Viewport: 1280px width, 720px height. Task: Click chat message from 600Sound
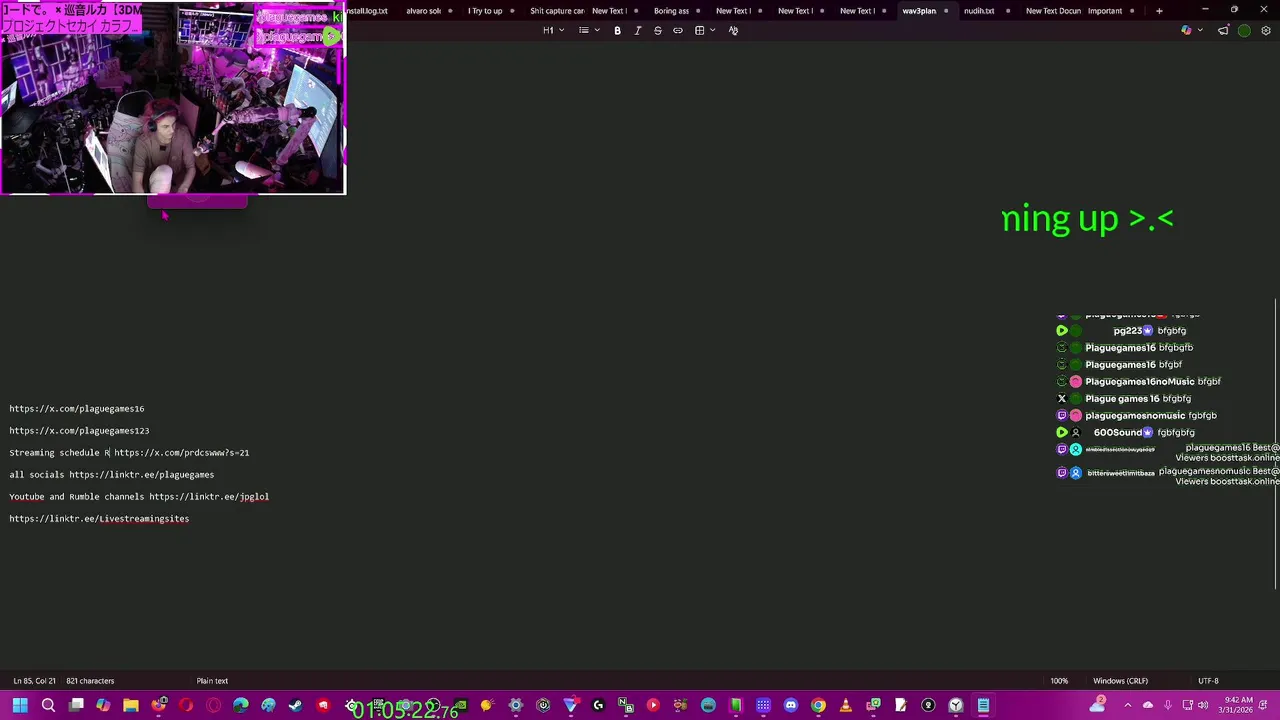click(1128, 432)
